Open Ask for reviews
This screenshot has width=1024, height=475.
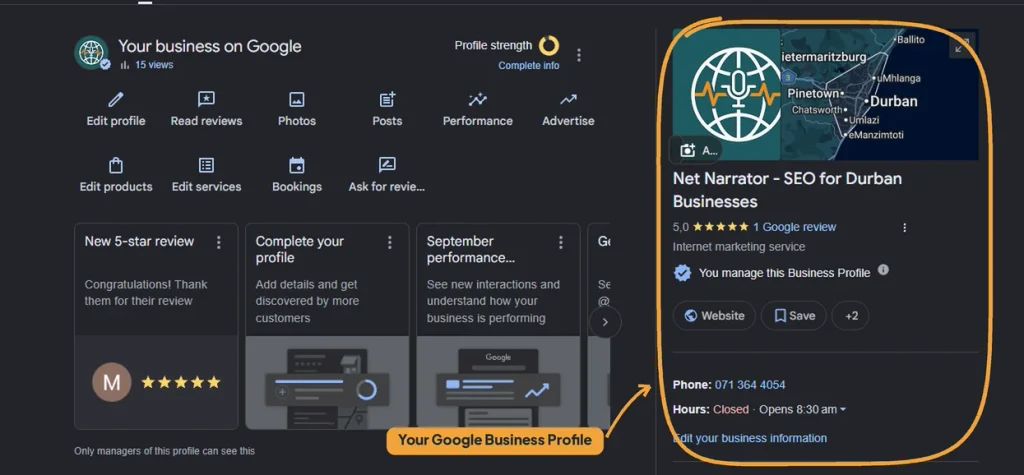click(387, 175)
